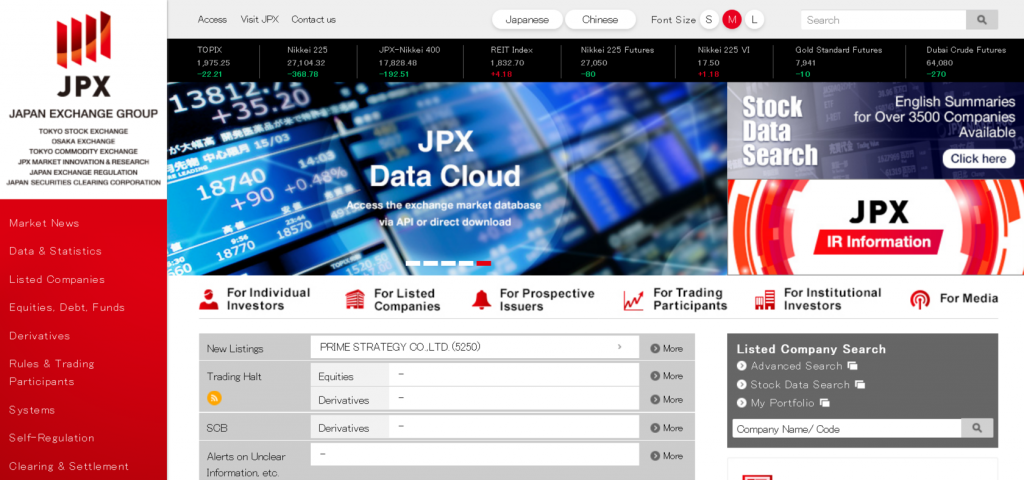Click the REIT Index ticker

511,62
